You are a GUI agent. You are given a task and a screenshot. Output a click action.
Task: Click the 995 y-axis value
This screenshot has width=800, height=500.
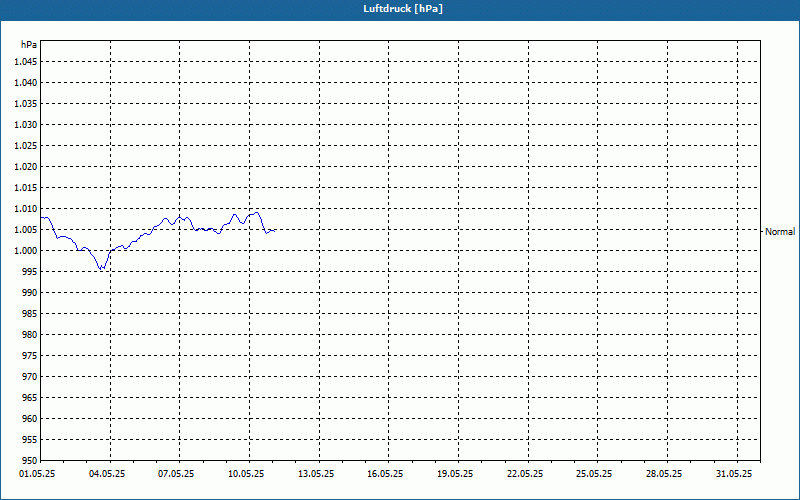30,271
